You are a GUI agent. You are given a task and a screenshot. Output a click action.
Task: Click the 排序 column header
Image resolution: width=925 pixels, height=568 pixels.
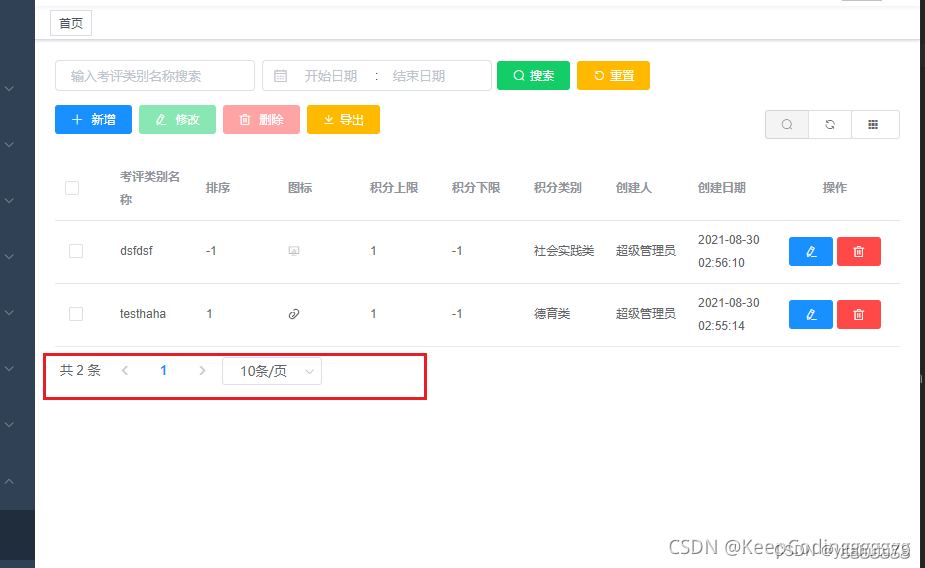tap(218, 188)
